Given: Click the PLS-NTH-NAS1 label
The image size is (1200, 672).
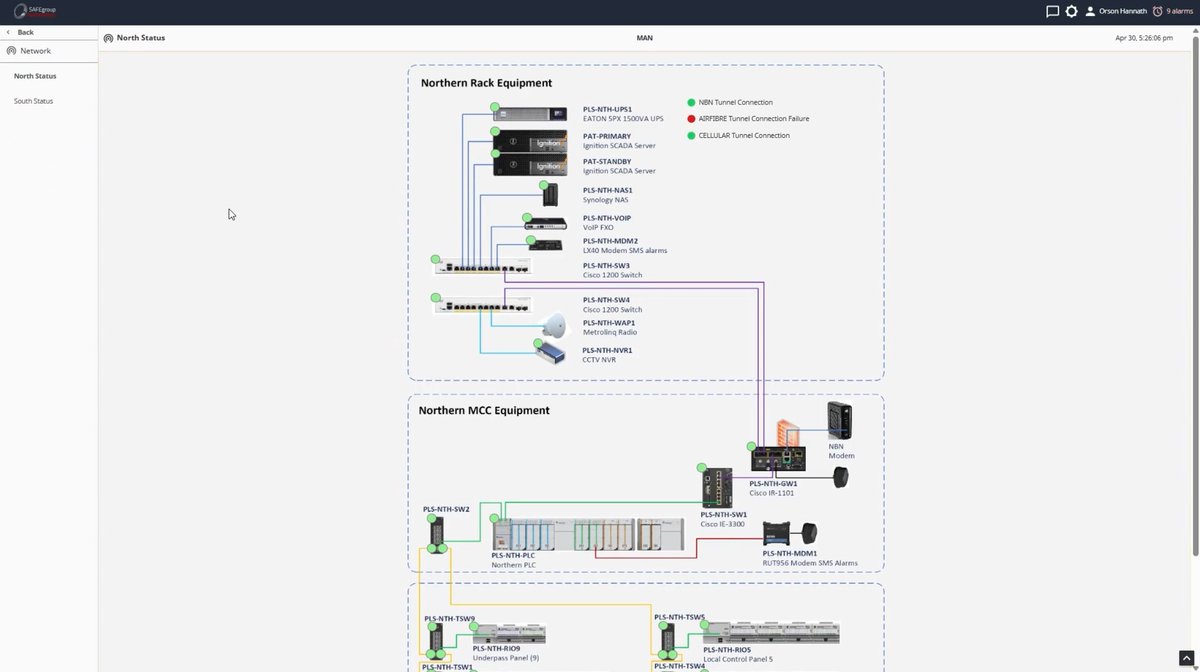Looking at the screenshot, I should tap(607, 190).
